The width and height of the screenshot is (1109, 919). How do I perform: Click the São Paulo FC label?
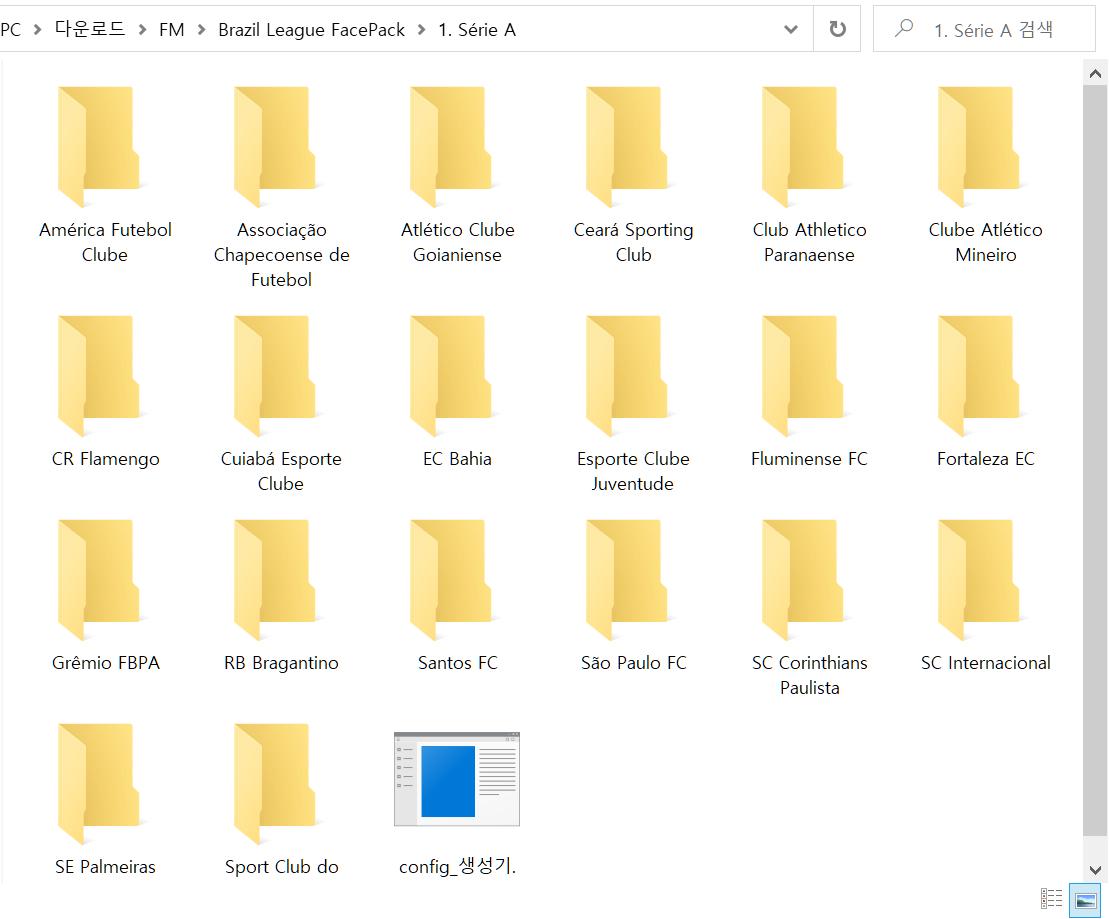[634, 663]
